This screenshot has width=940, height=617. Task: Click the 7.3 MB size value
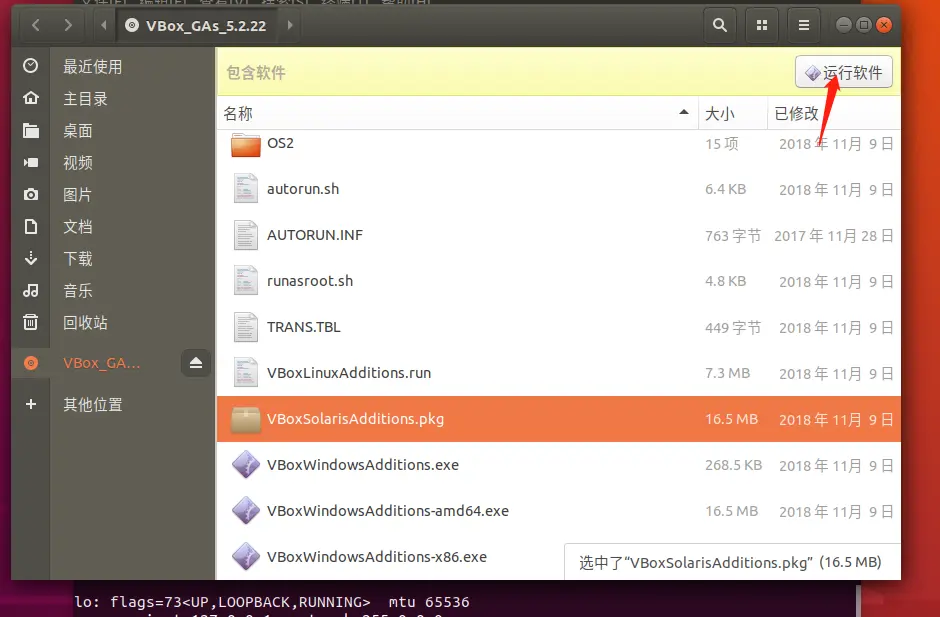pos(727,373)
